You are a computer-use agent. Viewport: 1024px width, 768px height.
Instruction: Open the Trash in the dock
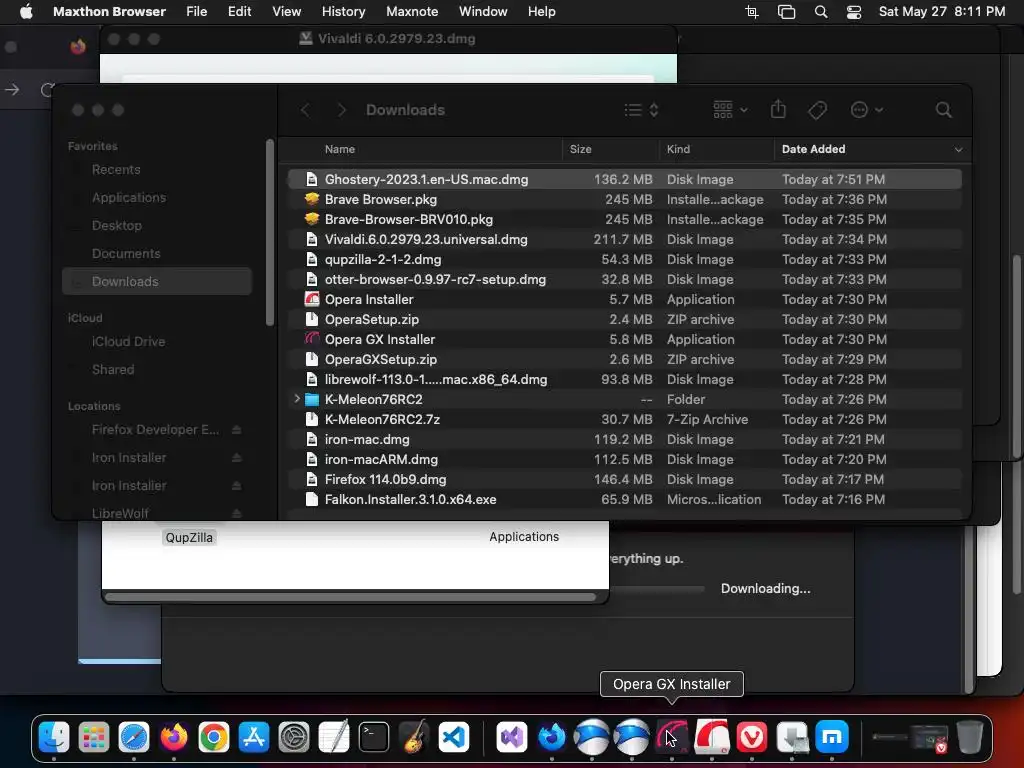coord(970,738)
